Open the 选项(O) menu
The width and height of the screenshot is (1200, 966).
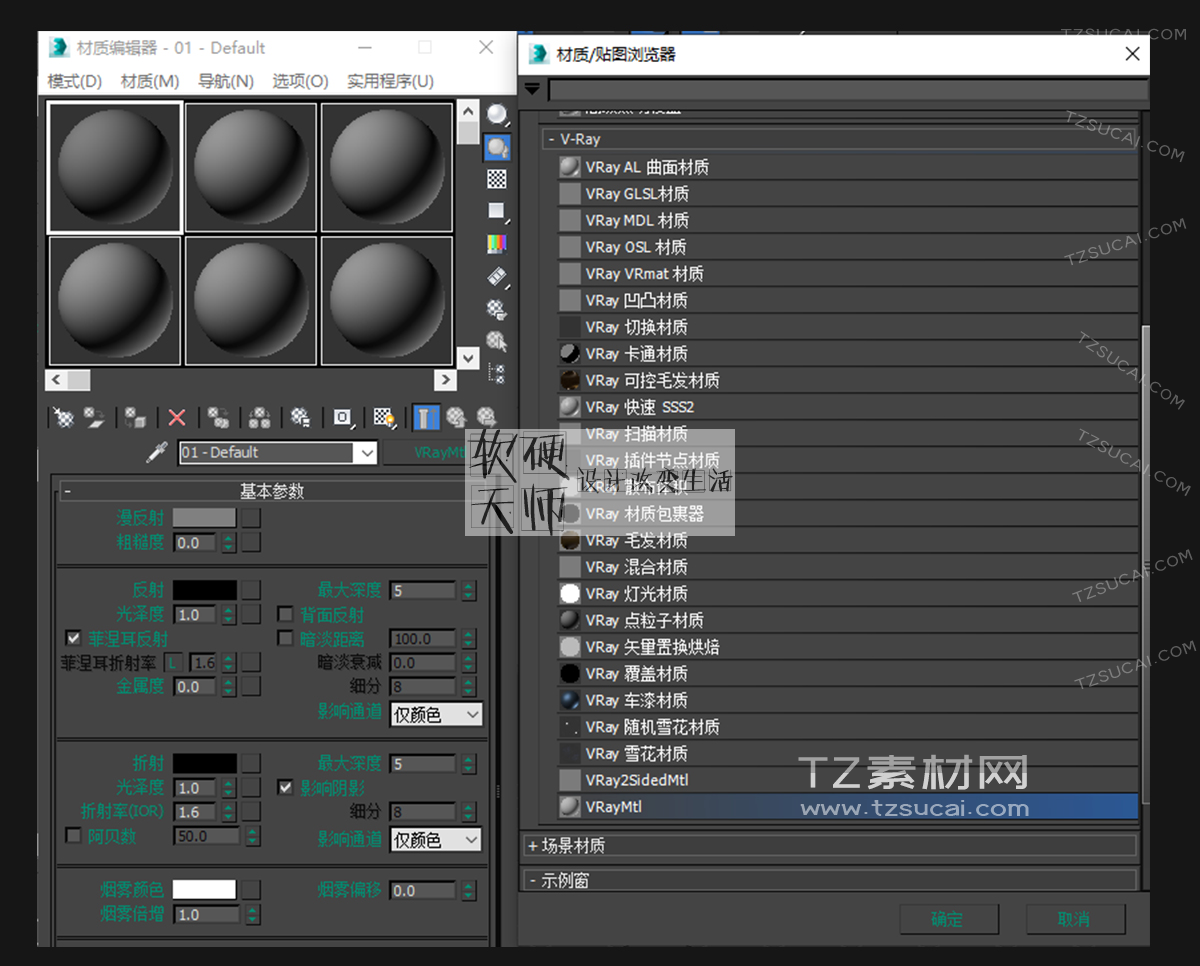click(300, 81)
